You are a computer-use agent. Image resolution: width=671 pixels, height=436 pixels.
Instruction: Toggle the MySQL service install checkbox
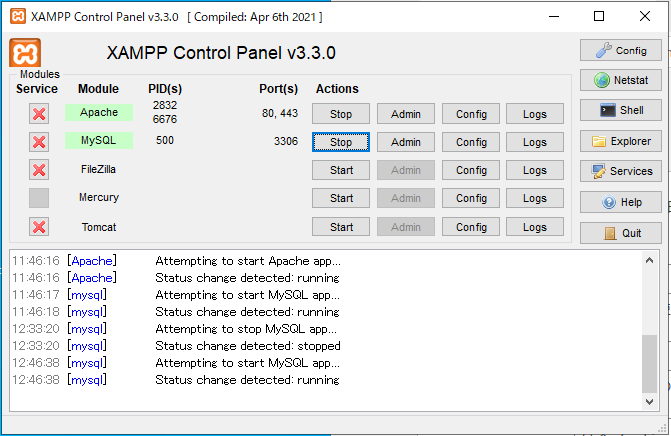[39, 142]
